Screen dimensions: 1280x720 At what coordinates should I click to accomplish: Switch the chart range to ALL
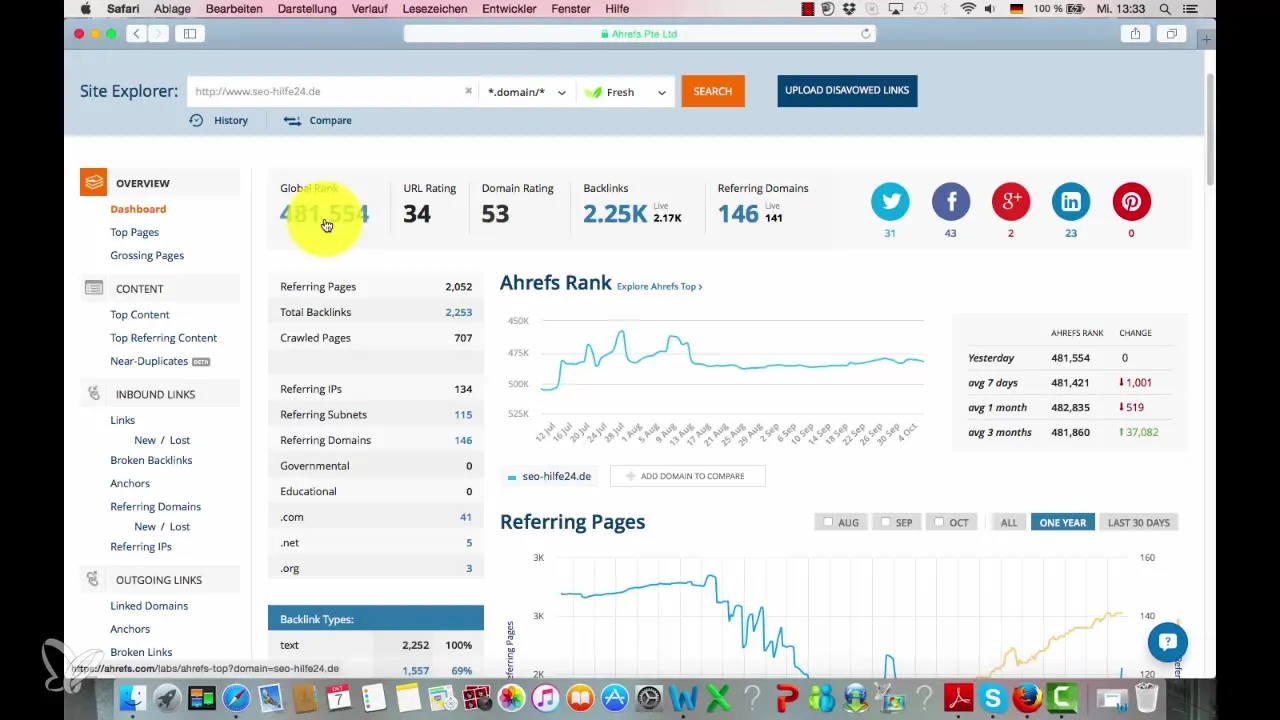click(1009, 522)
